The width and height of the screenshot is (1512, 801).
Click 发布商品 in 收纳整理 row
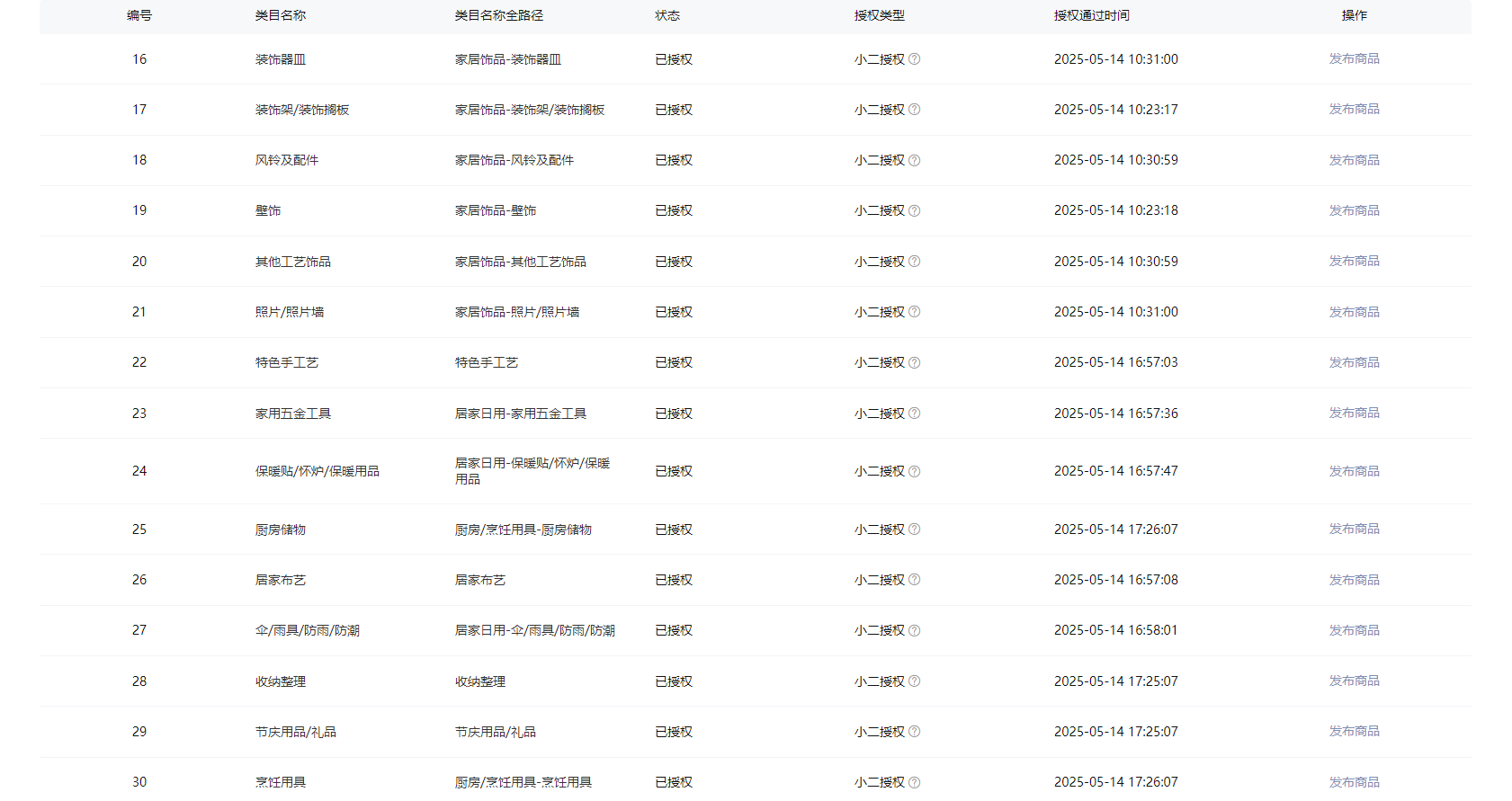tap(1354, 681)
